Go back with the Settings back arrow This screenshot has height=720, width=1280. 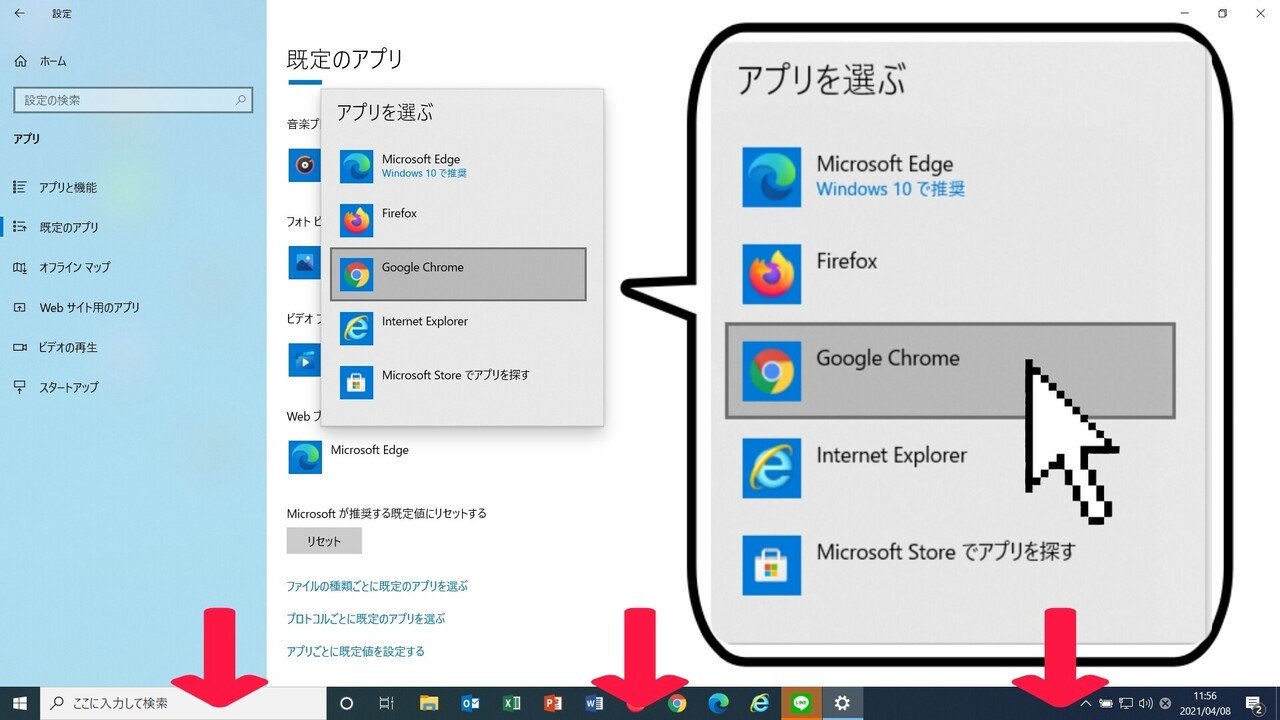(x=20, y=14)
